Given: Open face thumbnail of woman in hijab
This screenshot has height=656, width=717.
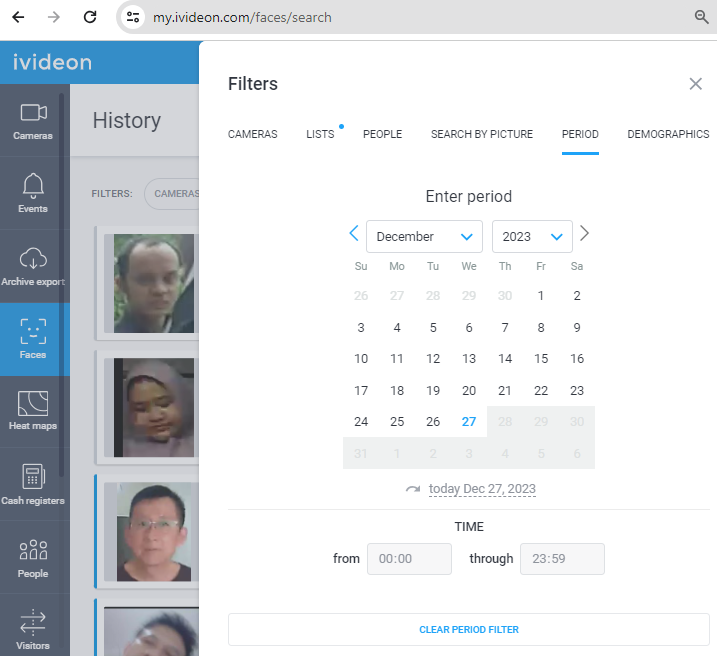Looking at the screenshot, I should [154, 407].
